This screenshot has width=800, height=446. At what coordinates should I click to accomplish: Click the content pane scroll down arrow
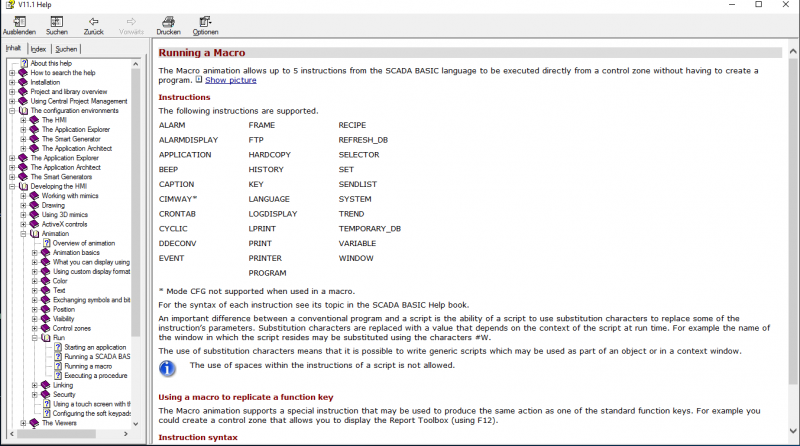793,431
